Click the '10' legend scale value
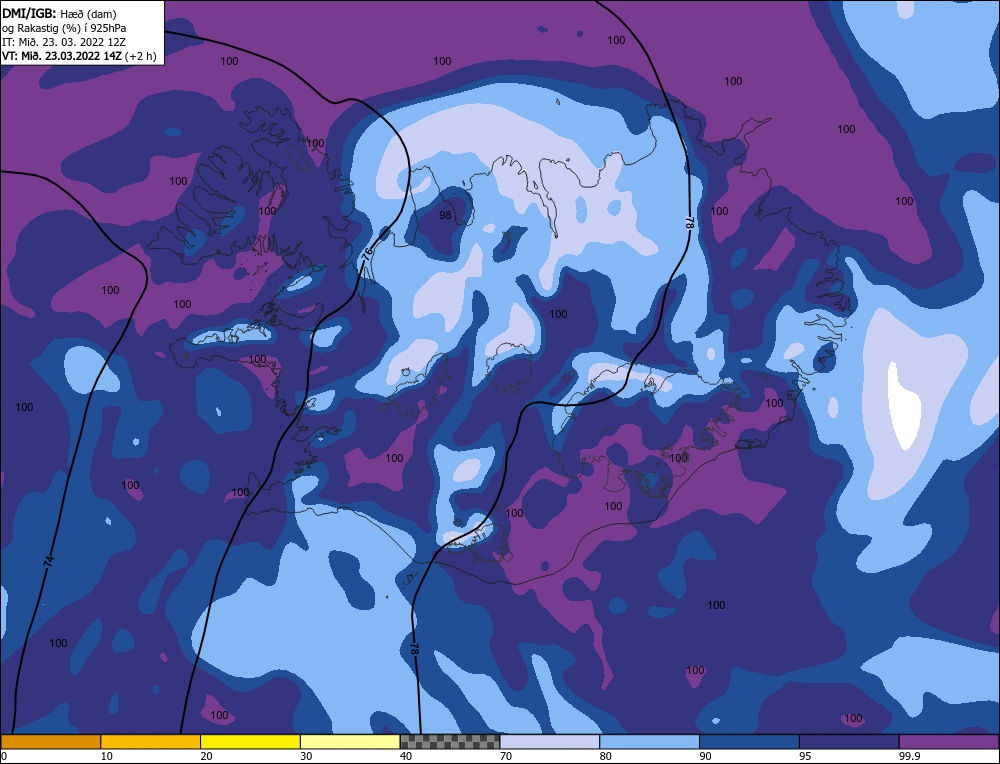 tap(106, 756)
